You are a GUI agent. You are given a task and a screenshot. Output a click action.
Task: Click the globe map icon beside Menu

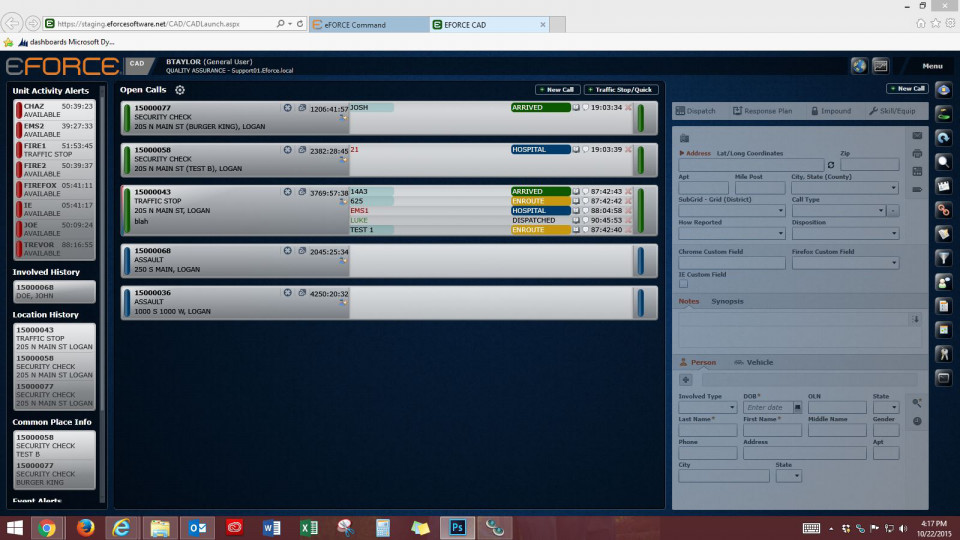(x=858, y=66)
